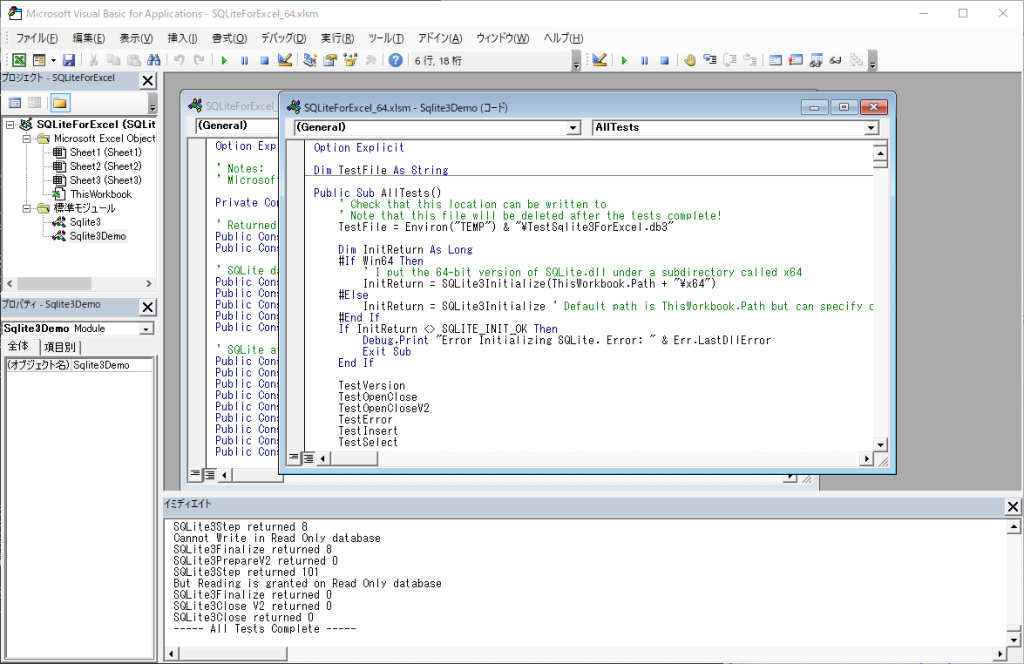Click the Redo arrow icon
The image size is (1024, 664).
click(x=199, y=61)
